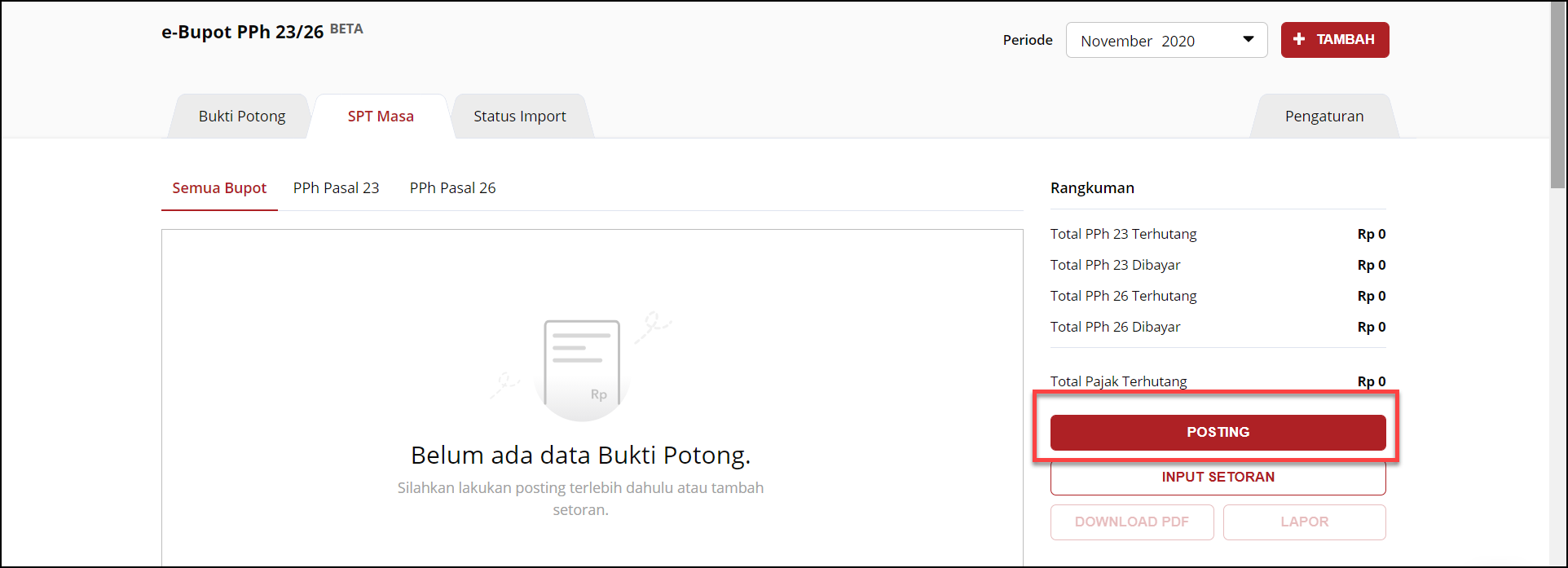Switch to the Bukti Potong tab
Screen dimensions: 1568x568
pyautogui.click(x=242, y=117)
